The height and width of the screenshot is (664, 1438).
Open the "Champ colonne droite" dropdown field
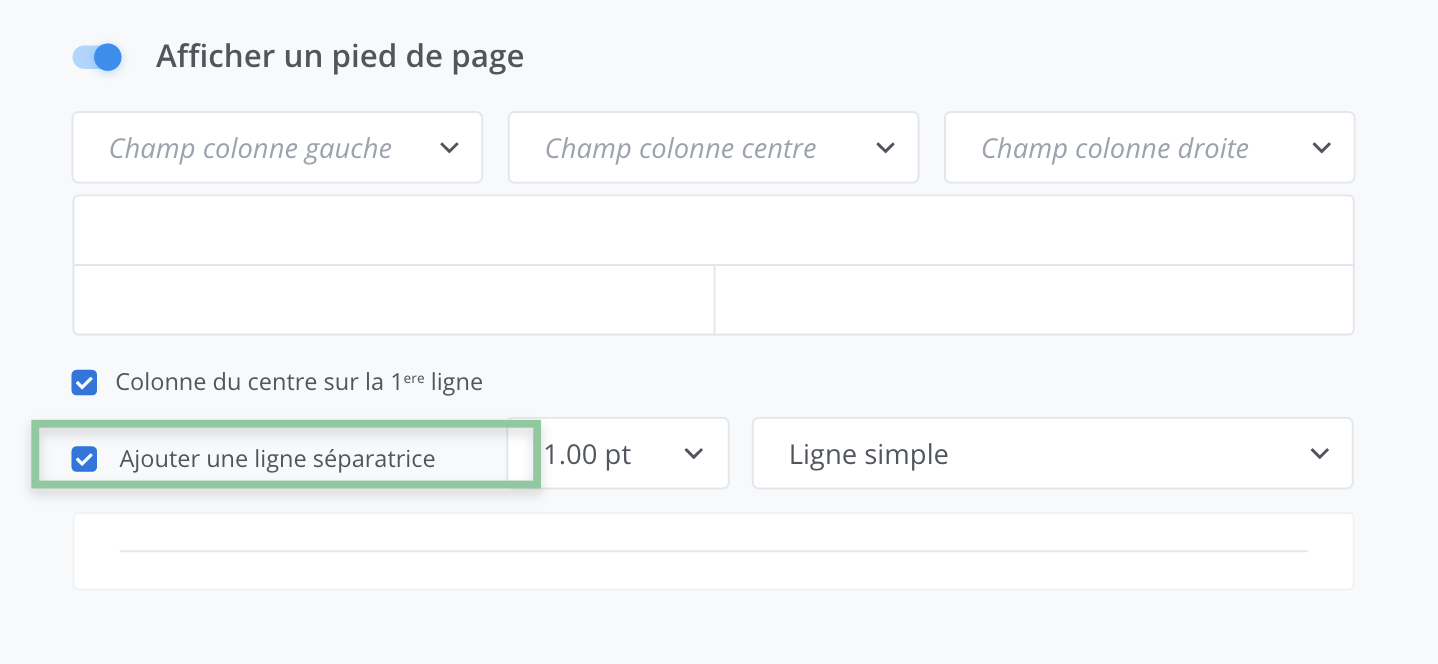[1115, 148]
